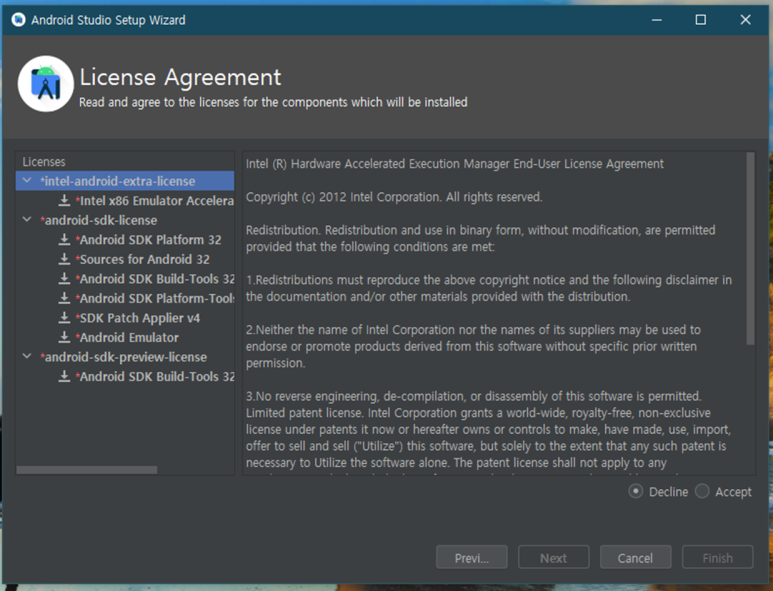The image size is (773, 591).
Task: Click the Previous button
Action: pos(472,557)
